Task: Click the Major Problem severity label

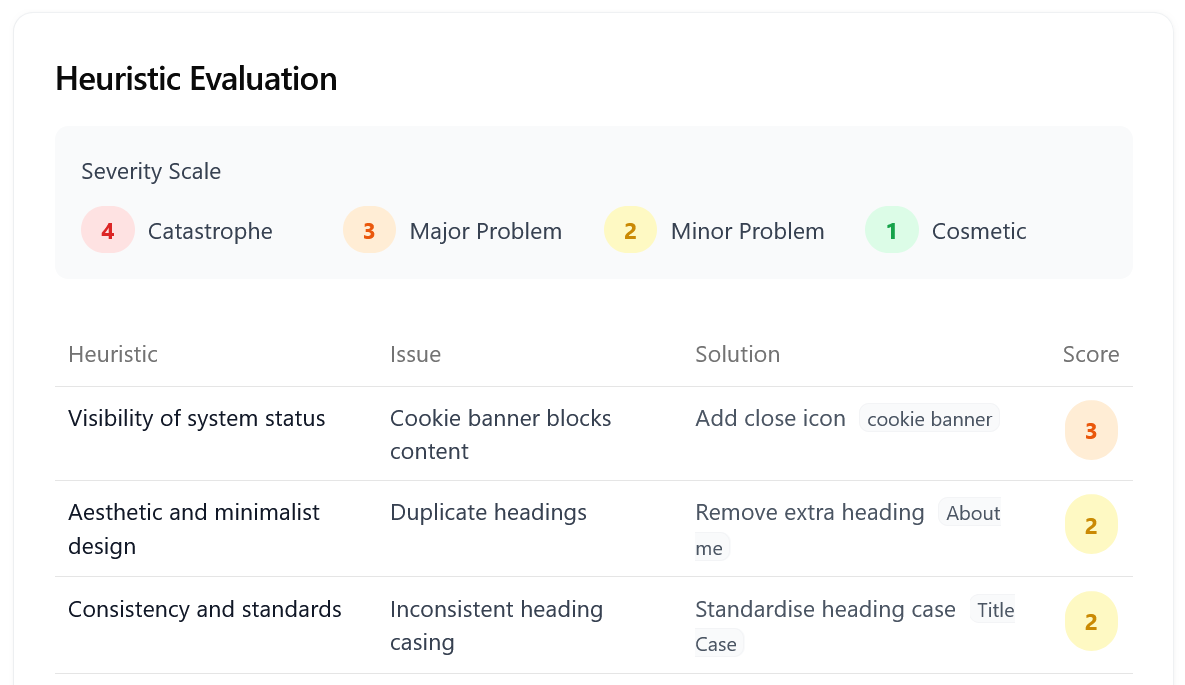Action: click(x=485, y=231)
